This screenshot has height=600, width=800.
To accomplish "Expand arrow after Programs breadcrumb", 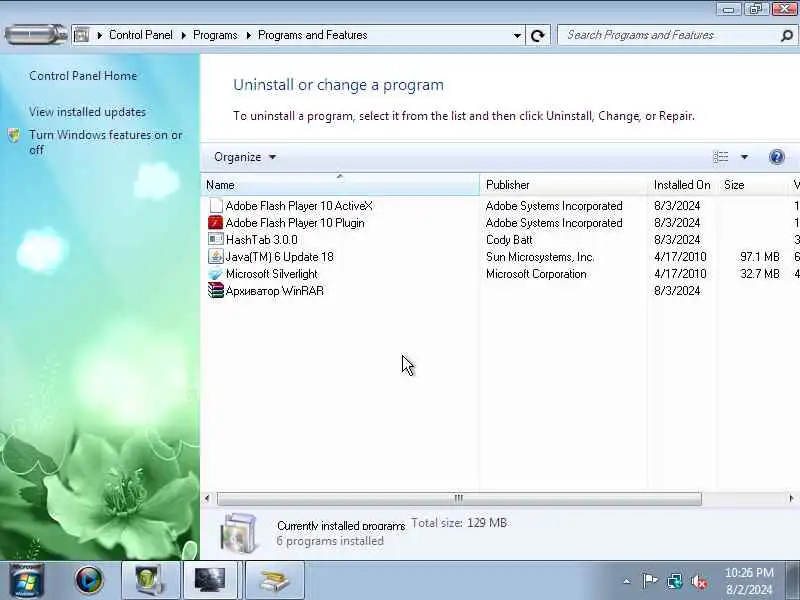I will pos(248,35).
